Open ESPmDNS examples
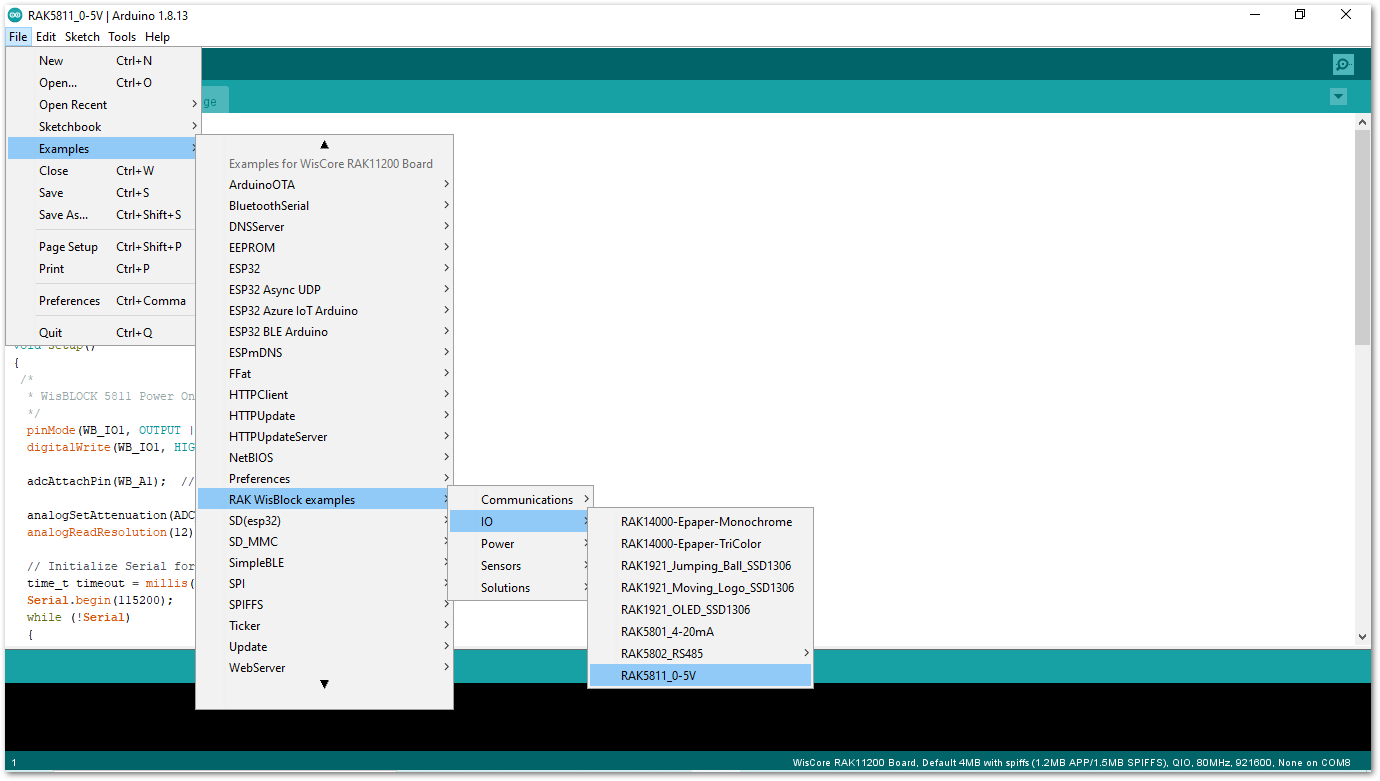The width and height of the screenshot is (1380, 781). click(325, 353)
